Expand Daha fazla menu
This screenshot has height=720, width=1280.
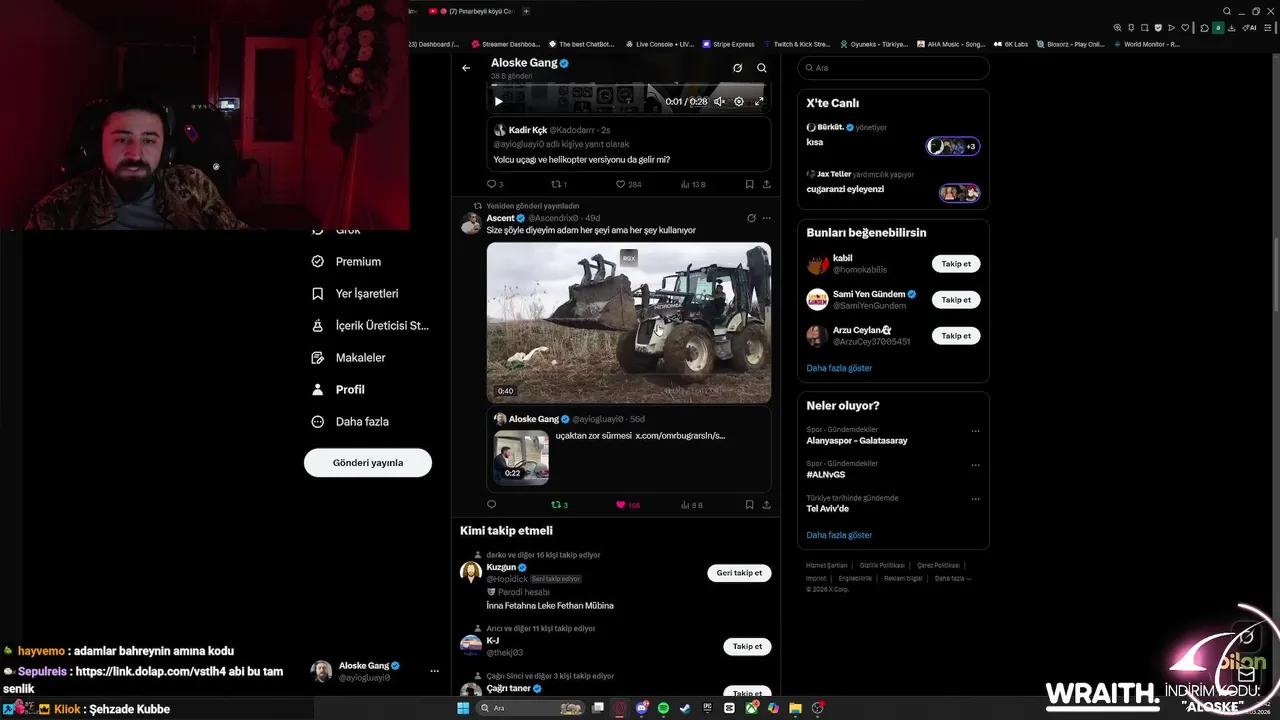[x=350, y=421]
